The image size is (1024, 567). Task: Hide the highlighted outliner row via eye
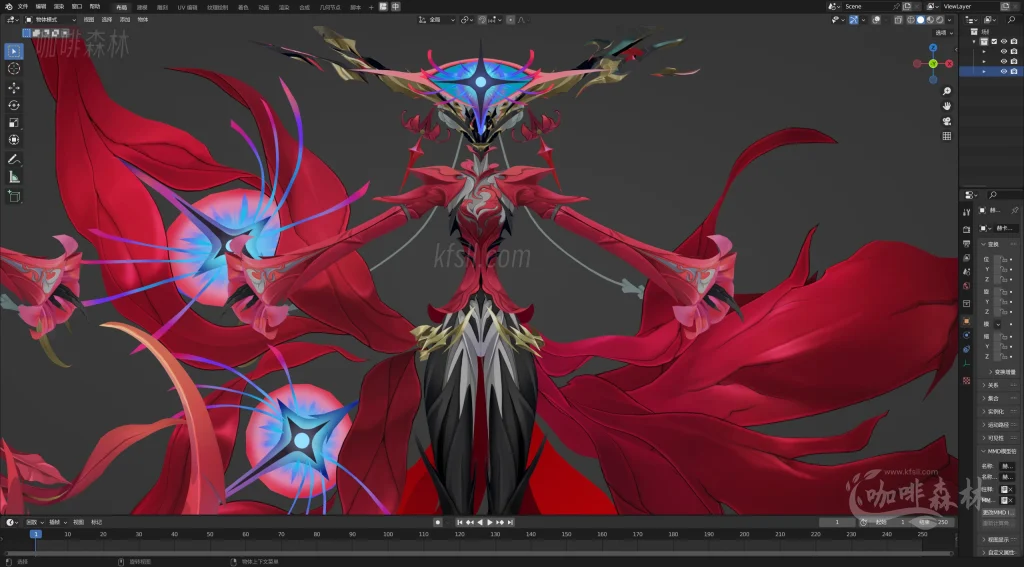(1004, 71)
